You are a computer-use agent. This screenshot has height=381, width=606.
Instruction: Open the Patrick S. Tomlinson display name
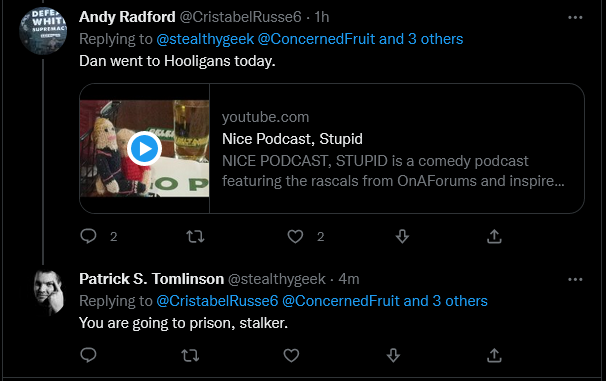tap(152, 279)
